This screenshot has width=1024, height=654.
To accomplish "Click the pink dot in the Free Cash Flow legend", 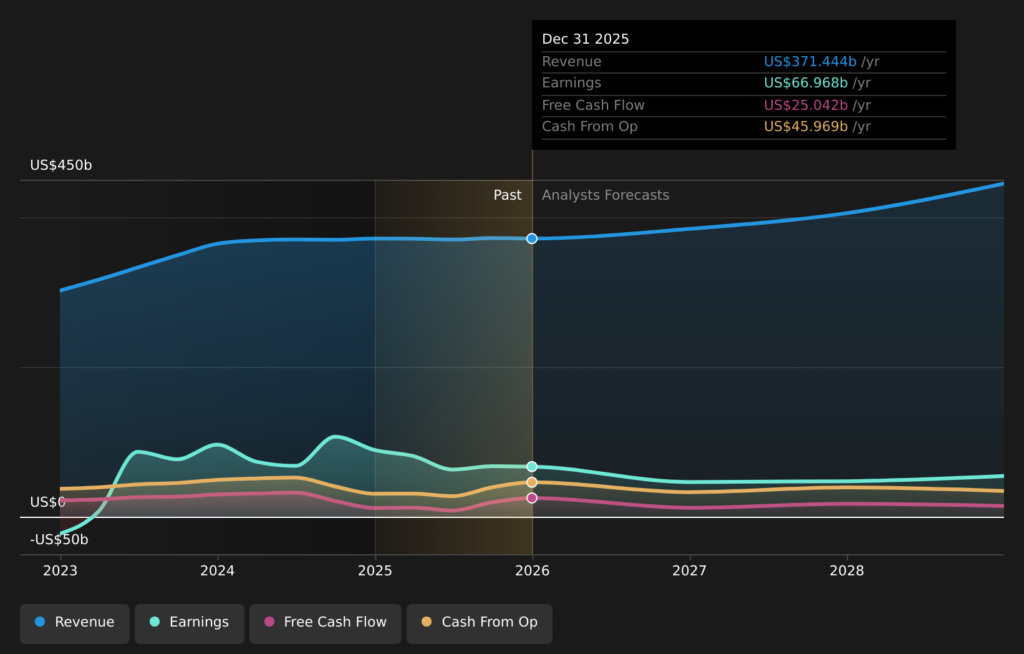I will [269, 622].
